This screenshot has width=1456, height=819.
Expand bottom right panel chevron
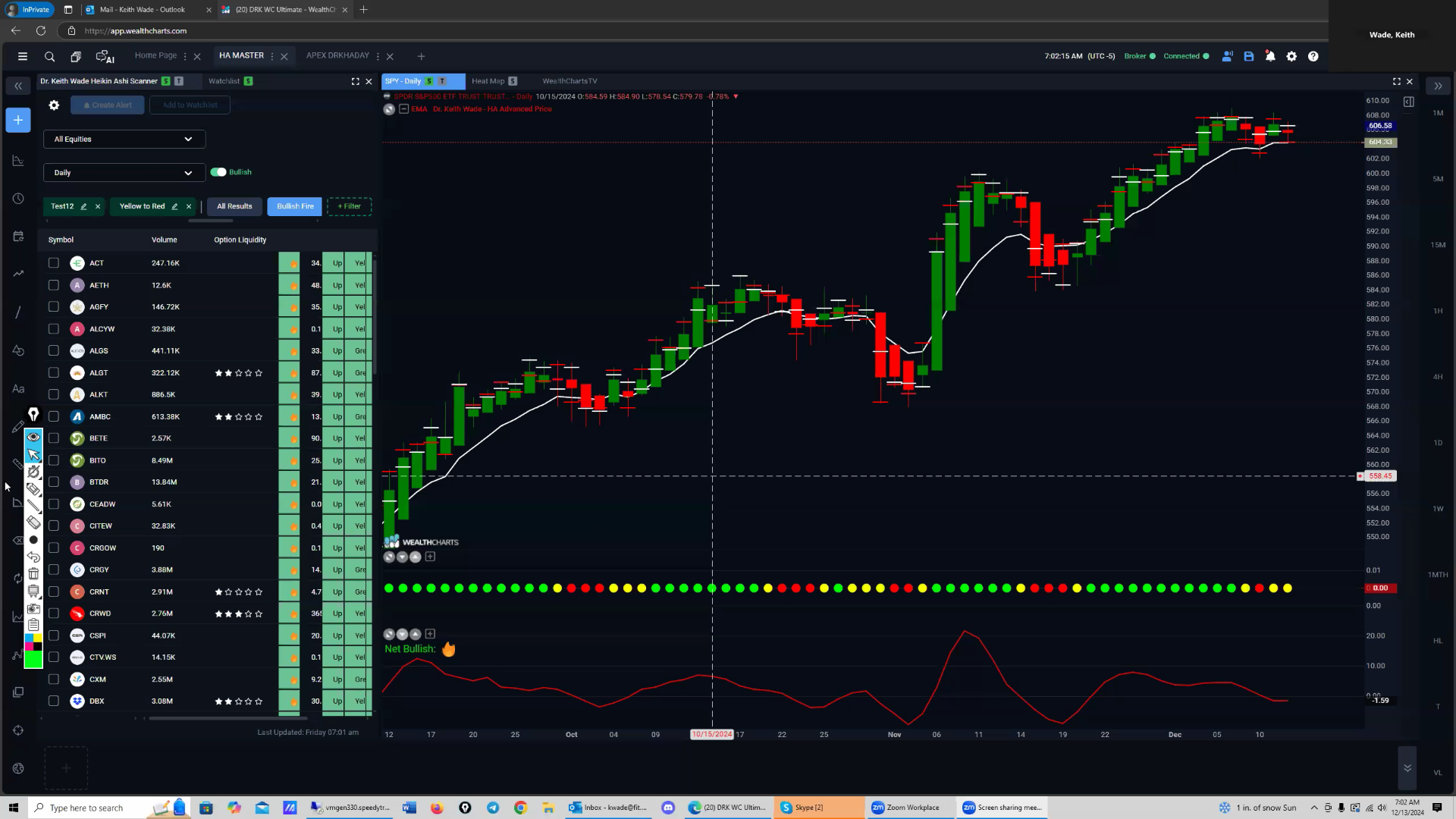pyautogui.click(x=1407, y=768)
